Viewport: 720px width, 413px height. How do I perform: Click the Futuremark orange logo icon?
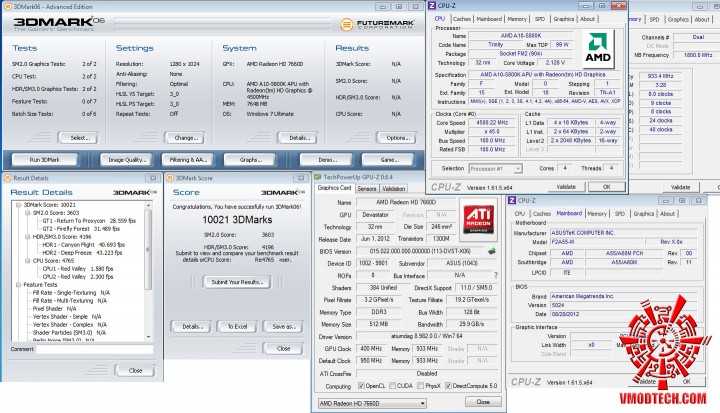(x=347, y=24)
